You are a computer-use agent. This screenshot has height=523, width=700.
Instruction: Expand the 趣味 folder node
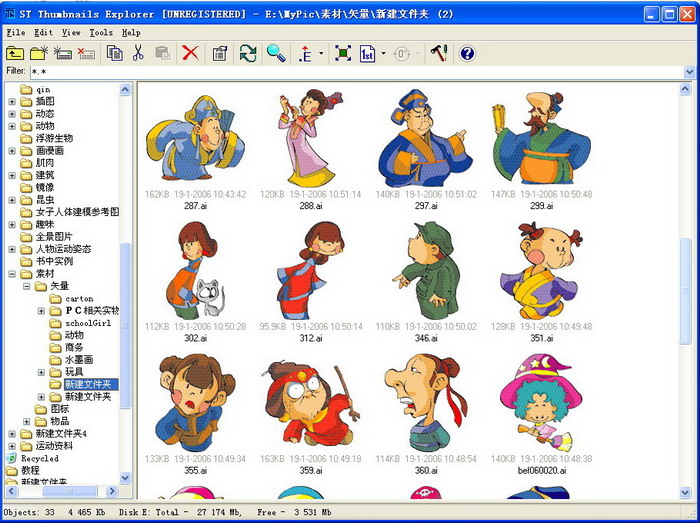12,225
